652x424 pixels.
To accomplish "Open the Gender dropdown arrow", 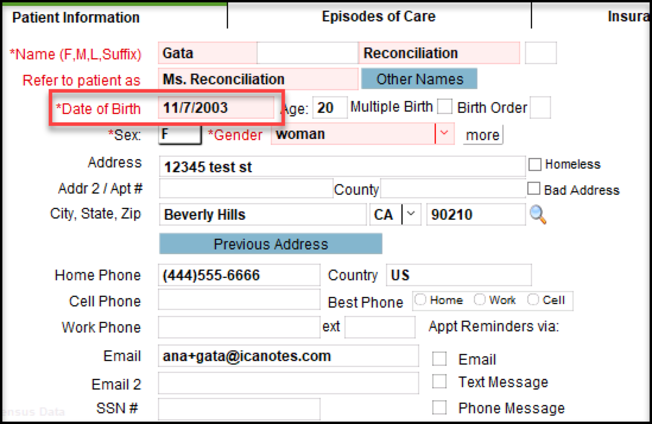I will [x=443, y=133].
